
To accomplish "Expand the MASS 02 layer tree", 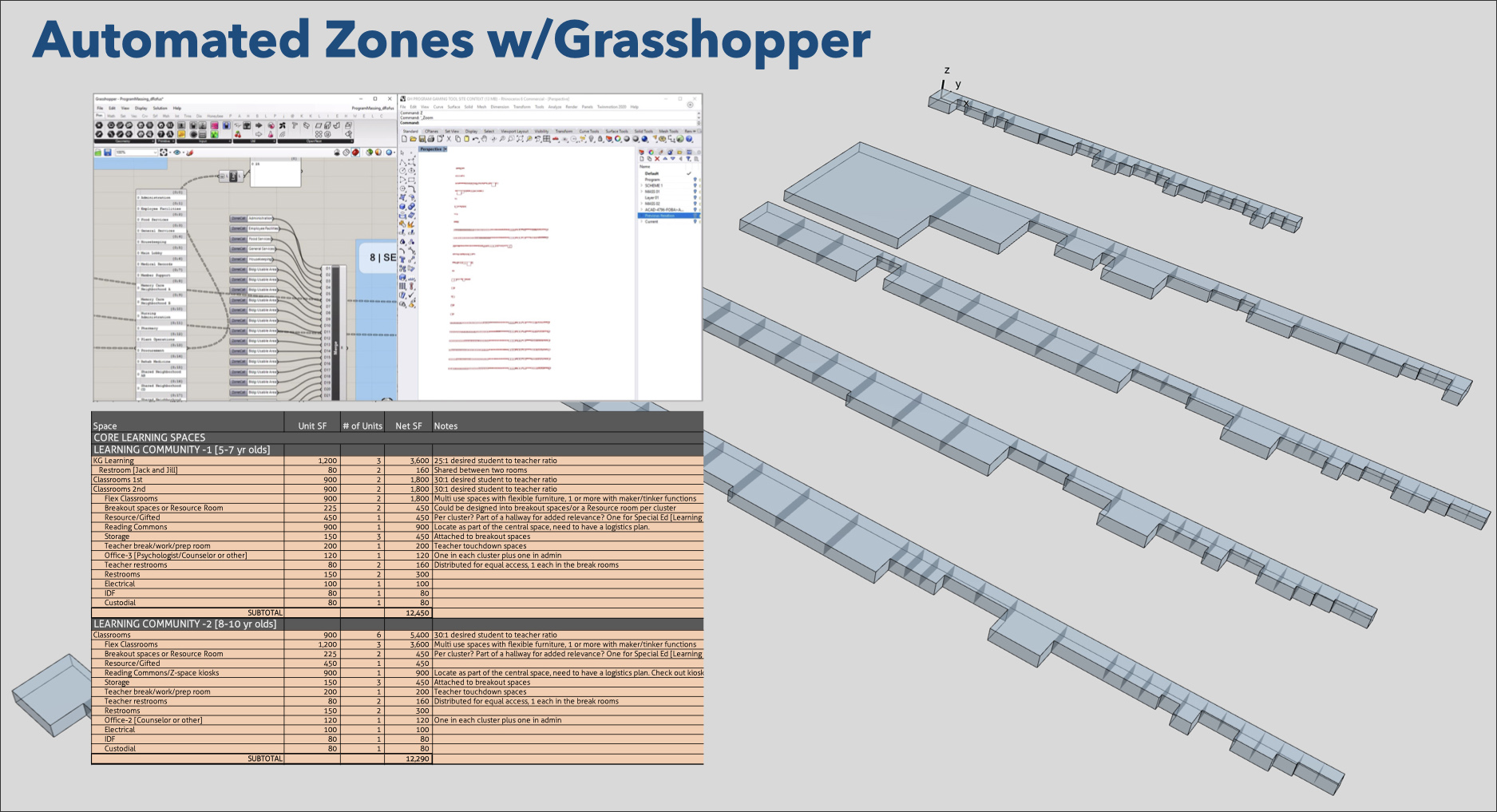I will click(641, 204).
